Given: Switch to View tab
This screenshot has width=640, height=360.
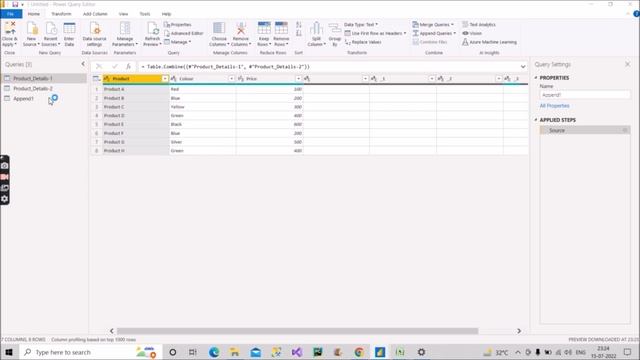Looking at the screenshot, I should click(x=123, y=14).
